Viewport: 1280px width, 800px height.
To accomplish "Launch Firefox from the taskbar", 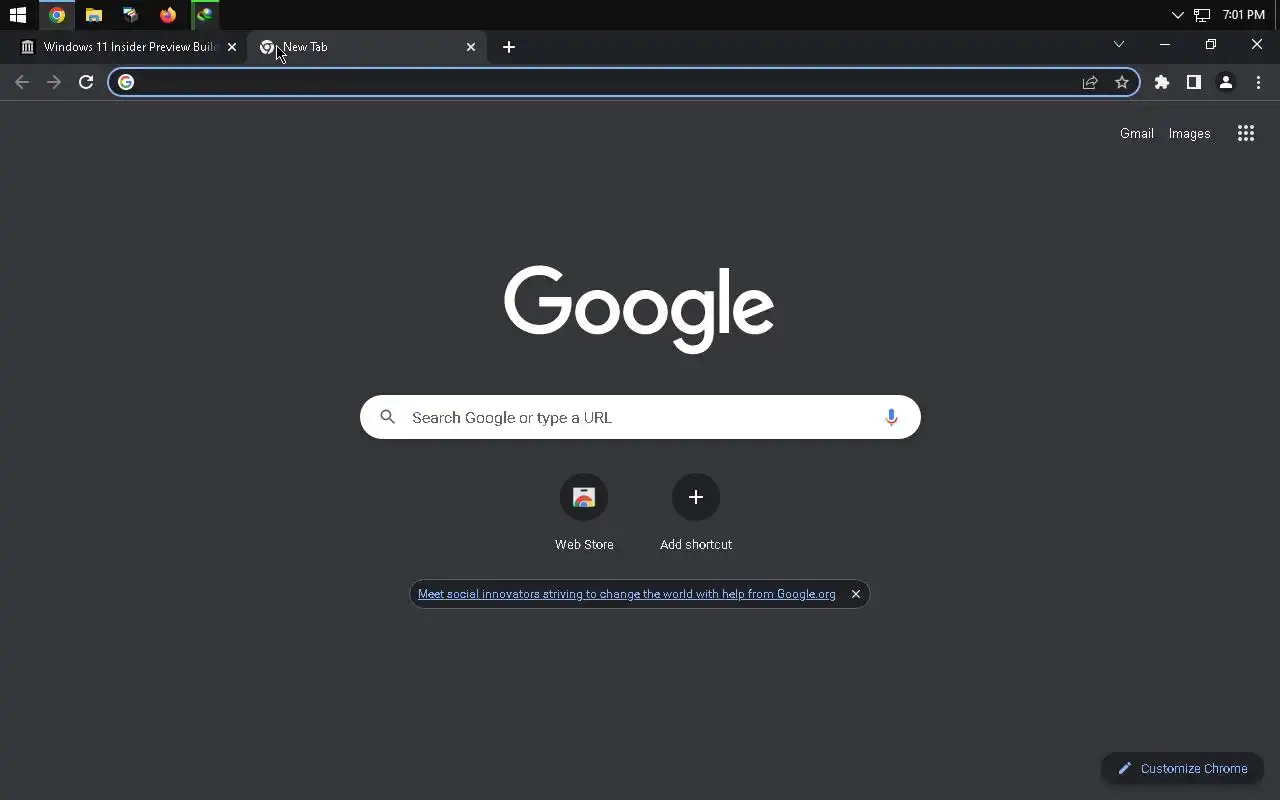I will tap(168, 15).
